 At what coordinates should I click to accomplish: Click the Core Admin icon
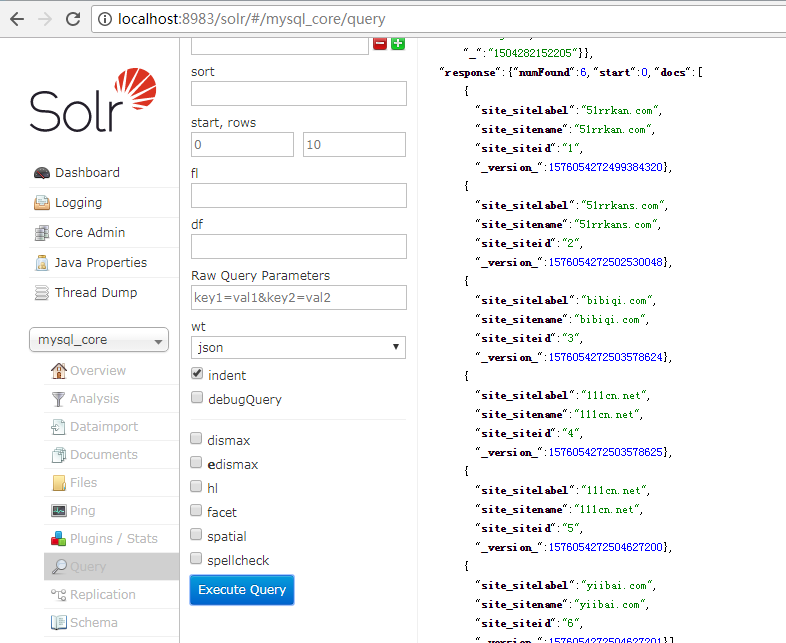pos(41,233)
